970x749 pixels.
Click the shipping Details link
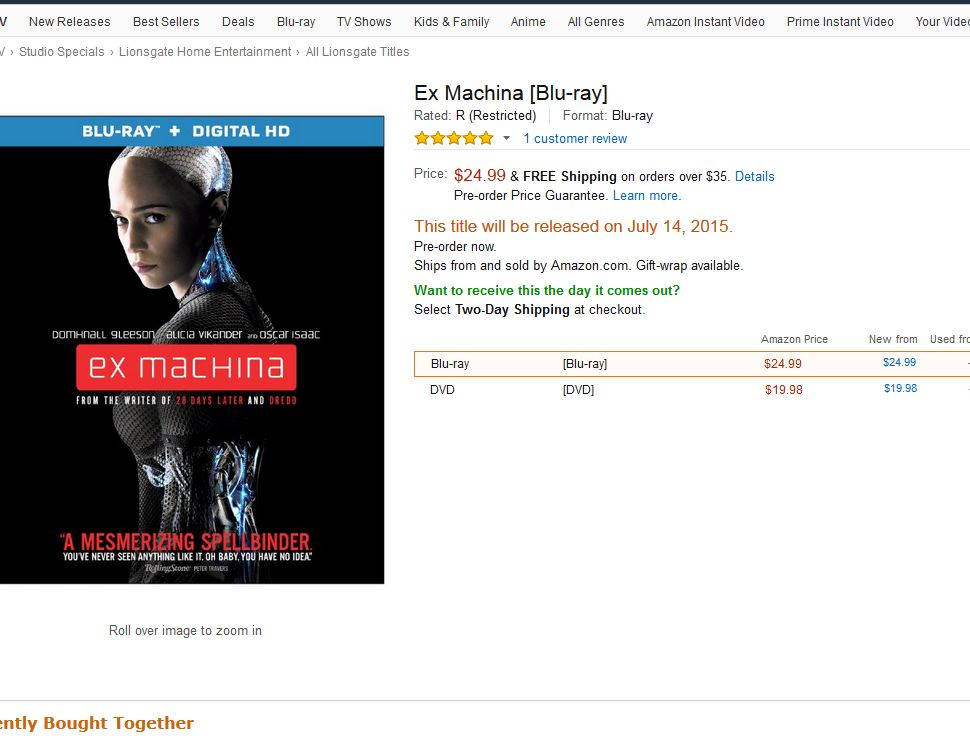pos(754,176)
